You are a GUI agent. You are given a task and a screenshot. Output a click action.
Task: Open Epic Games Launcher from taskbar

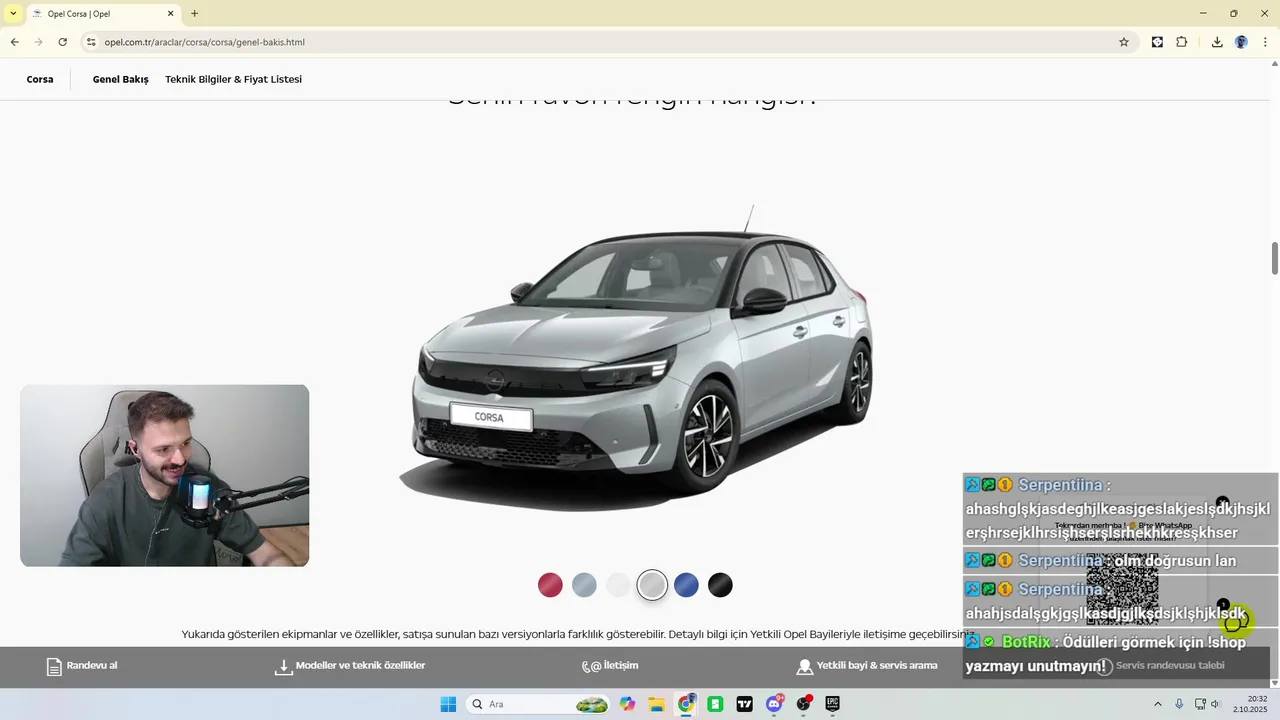832,704
